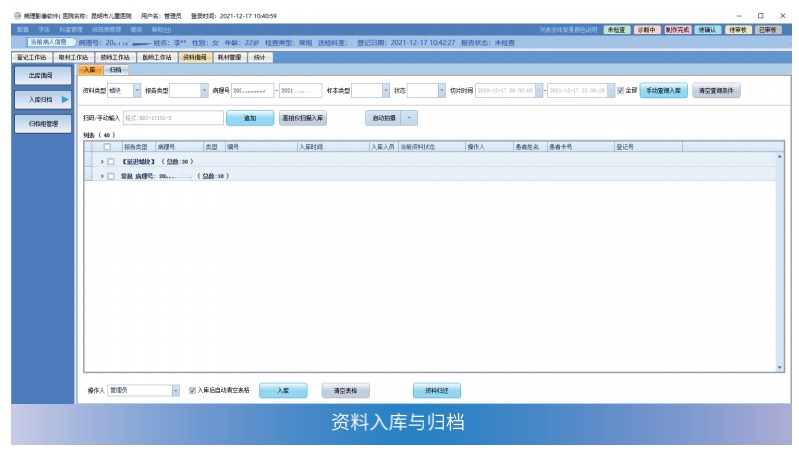Toggle the 全部 checkbox

click(x=620, y=90)
